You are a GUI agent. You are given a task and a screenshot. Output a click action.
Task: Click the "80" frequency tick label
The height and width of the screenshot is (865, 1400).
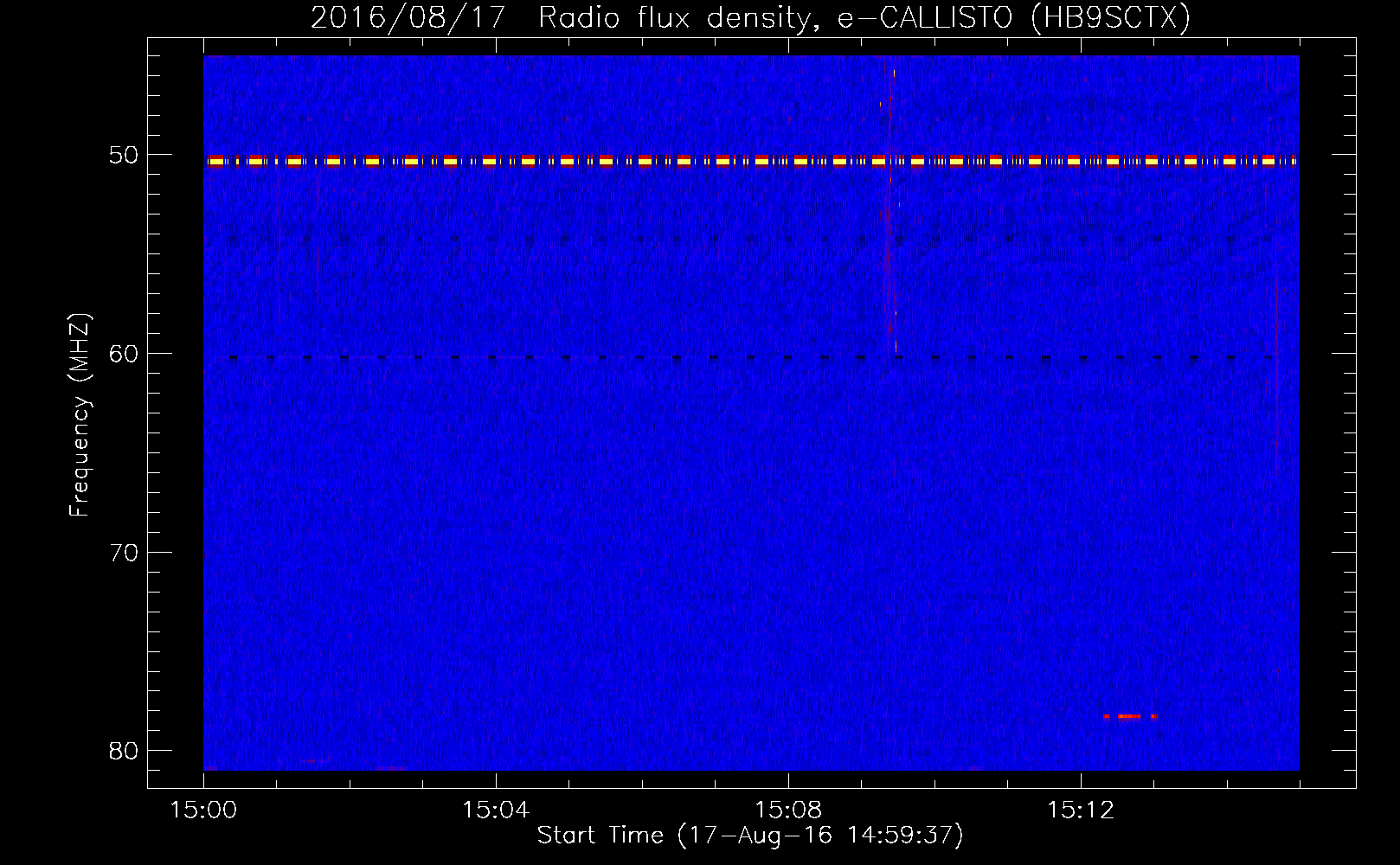[x=124, y=750]
